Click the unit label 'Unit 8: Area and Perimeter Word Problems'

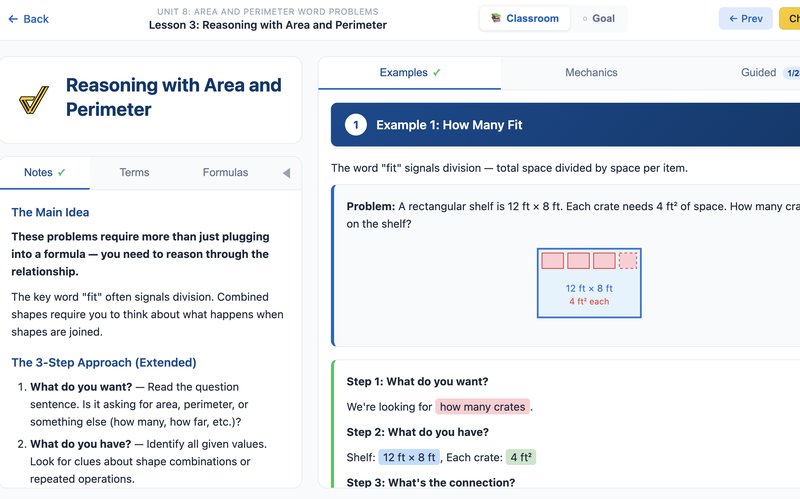(267, 11)
